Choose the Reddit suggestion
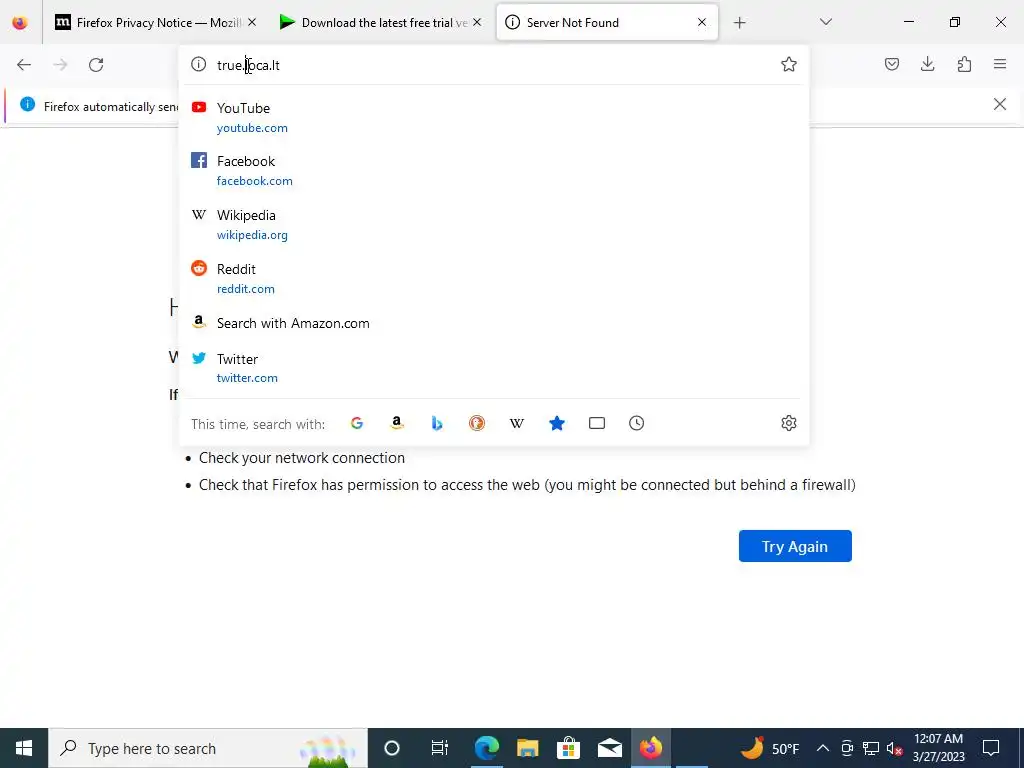 point(493,279)
